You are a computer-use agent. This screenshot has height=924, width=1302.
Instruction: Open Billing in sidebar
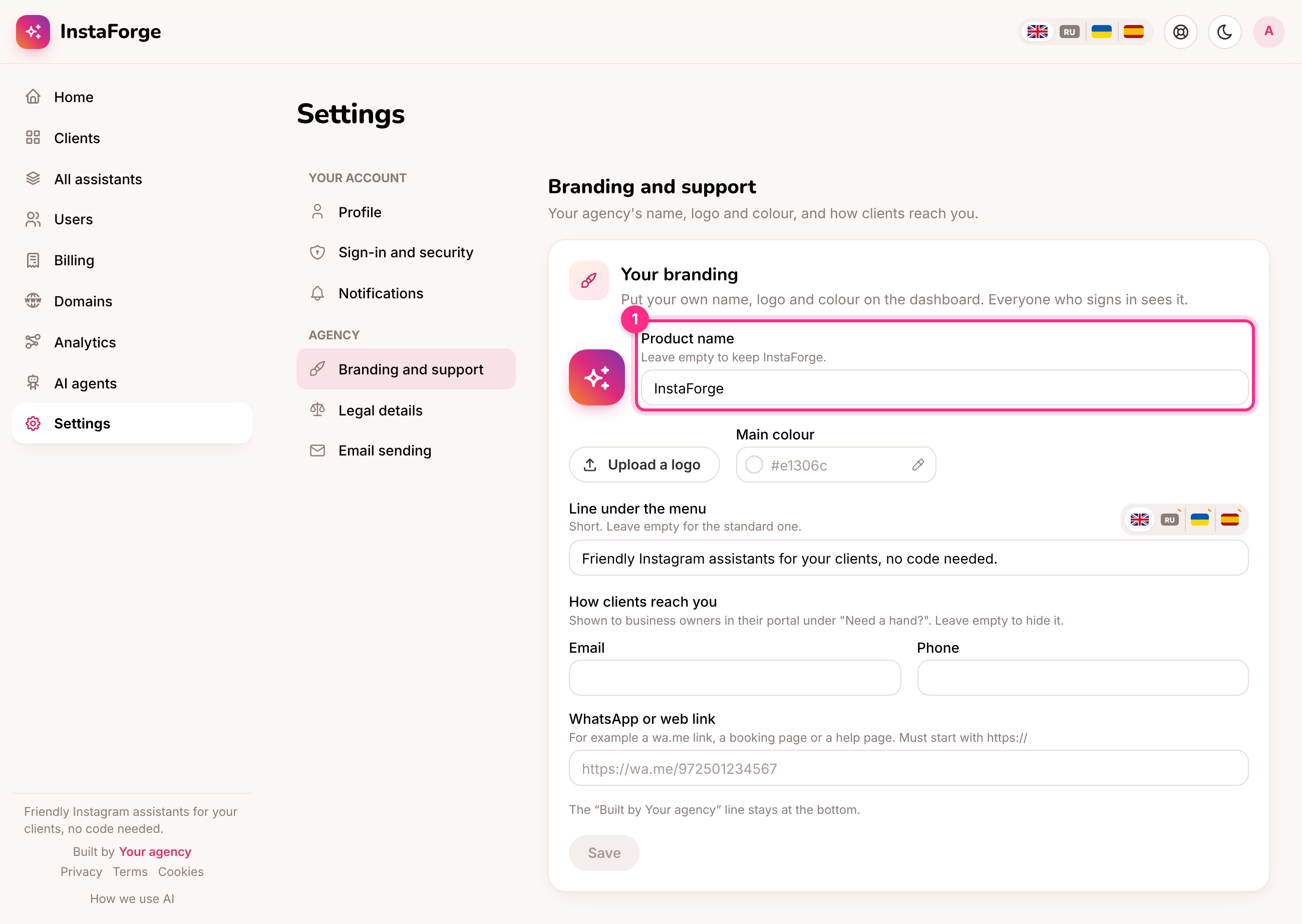pyautogui.click(x=132, y=261)
